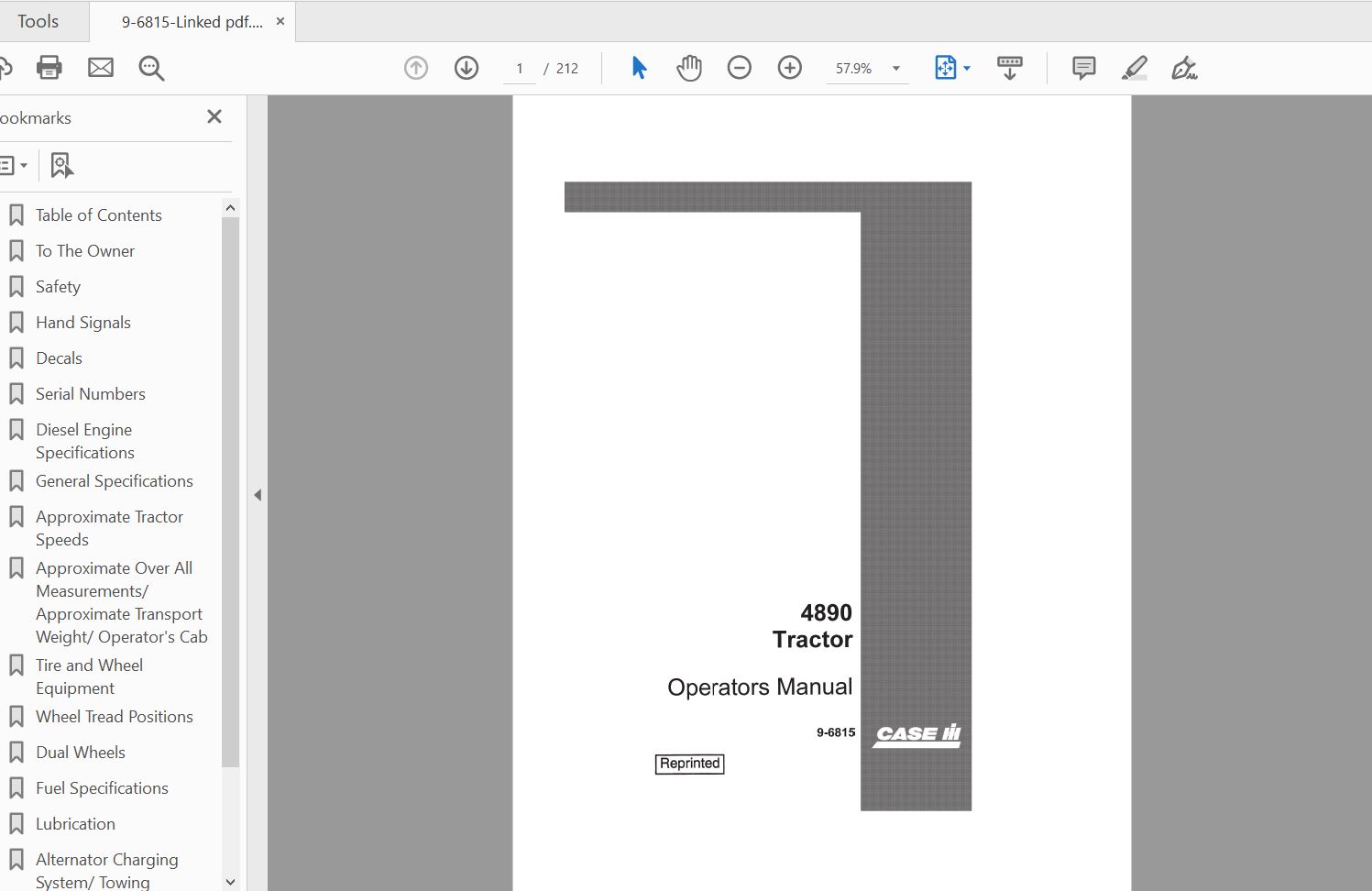The height and width of the screenshot is (891, 1372).
Task: Click bookmark icon beside Decals
Action: (x=16, y=358)
